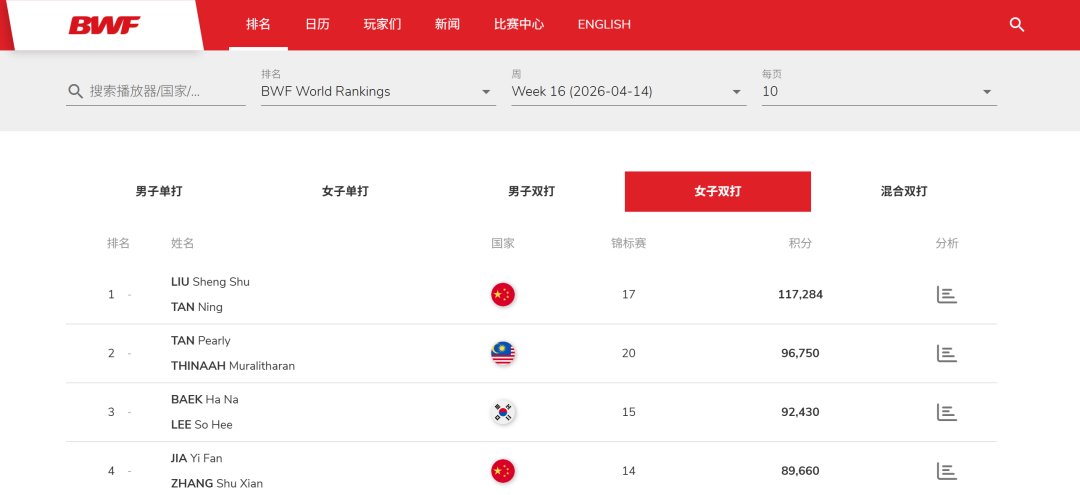1080x495 pixels.
Task: Switch to the 男子单打 tab
Action: click(x=159, y=191)
